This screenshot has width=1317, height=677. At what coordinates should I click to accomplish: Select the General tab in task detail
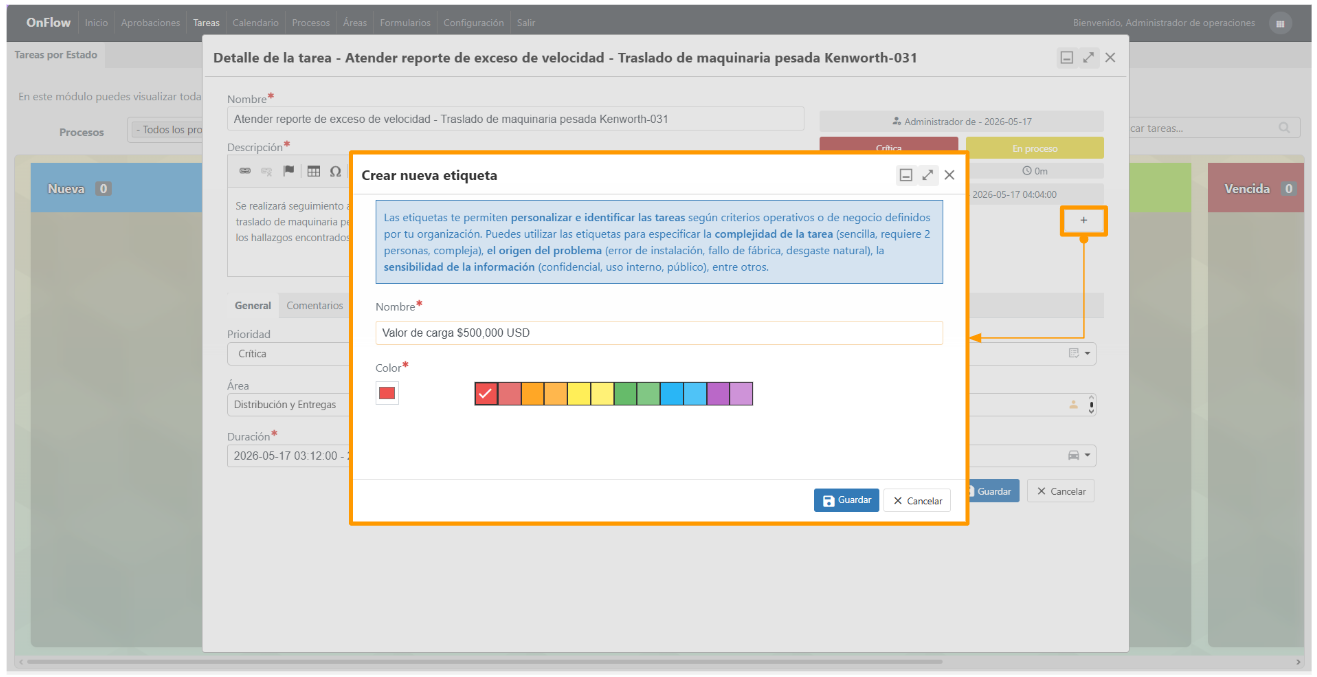point(253,306)
